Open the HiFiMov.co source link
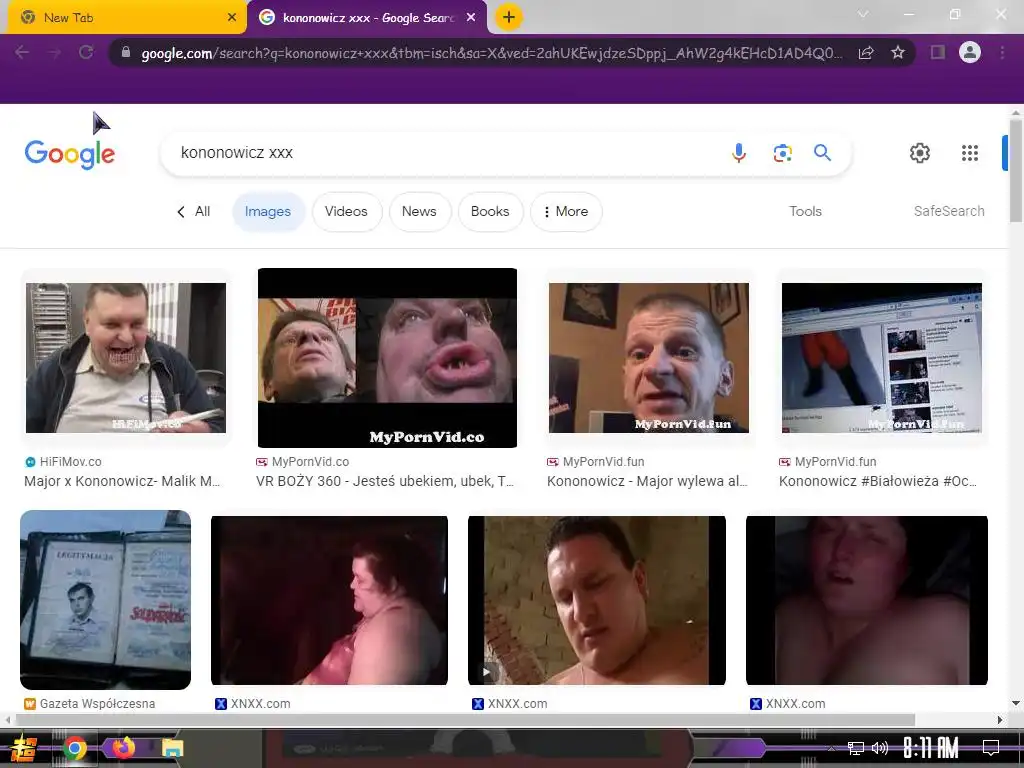Viewport: 1024px width, 768px height. 63,462
